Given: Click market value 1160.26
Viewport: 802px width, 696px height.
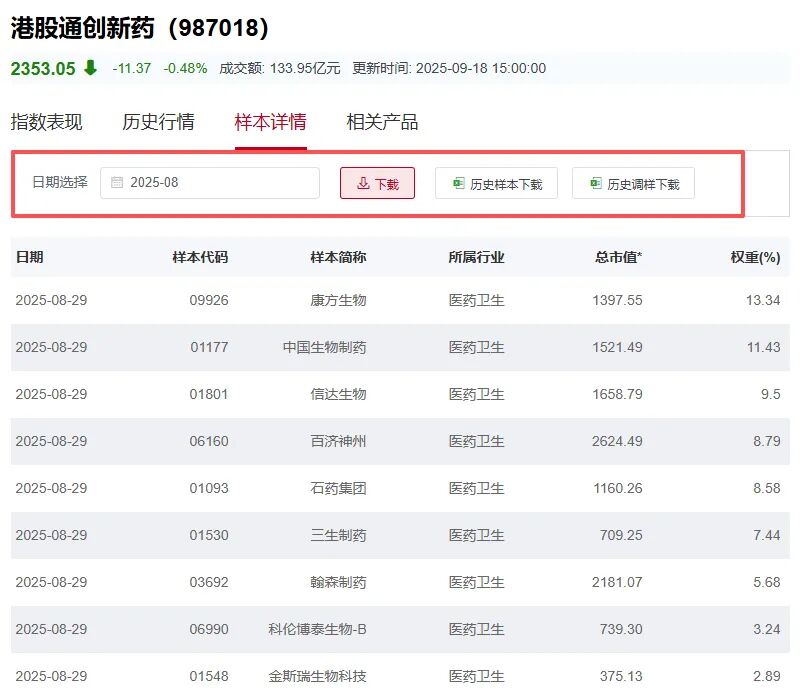Looking at the screenshot, I should point(618,488).
